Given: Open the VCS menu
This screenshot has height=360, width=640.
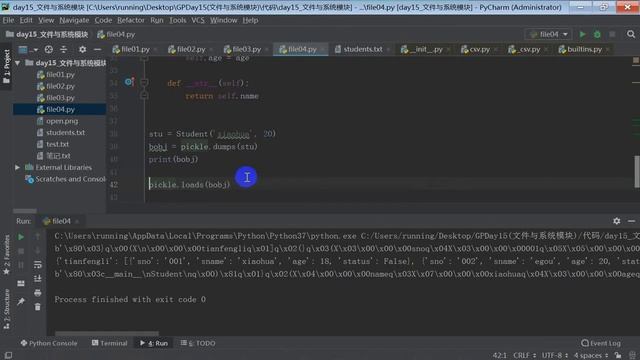Looking at the screenshot, I should [x=198, y=20].
